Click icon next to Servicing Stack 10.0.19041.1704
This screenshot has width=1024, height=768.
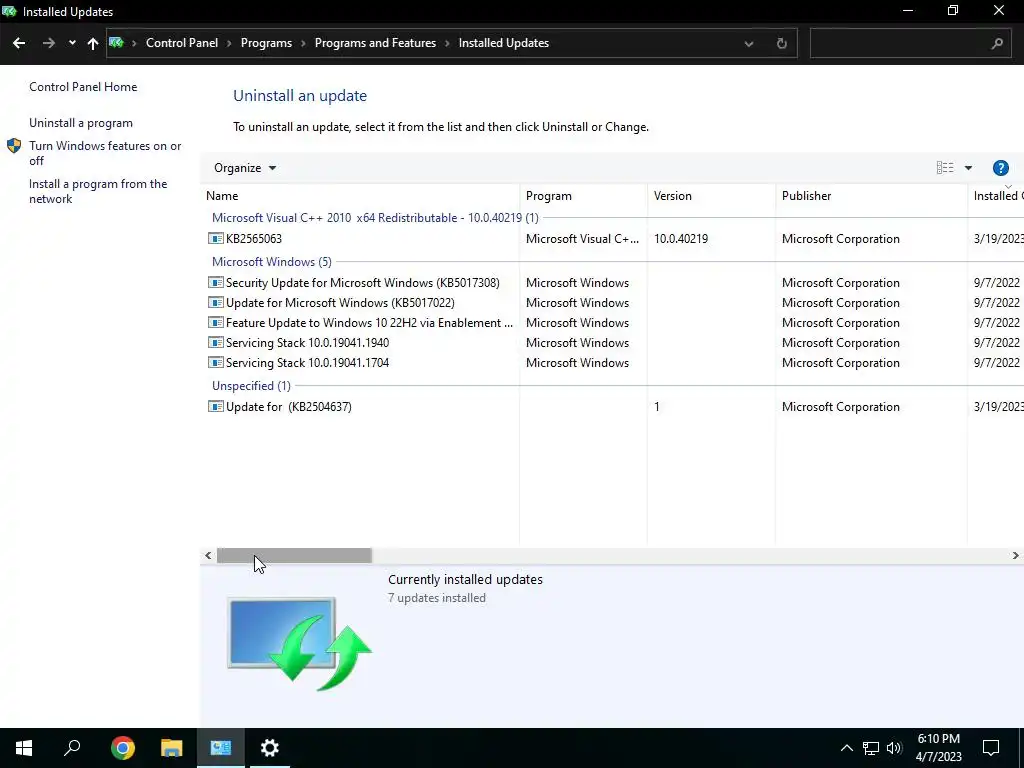click(216, 362)
